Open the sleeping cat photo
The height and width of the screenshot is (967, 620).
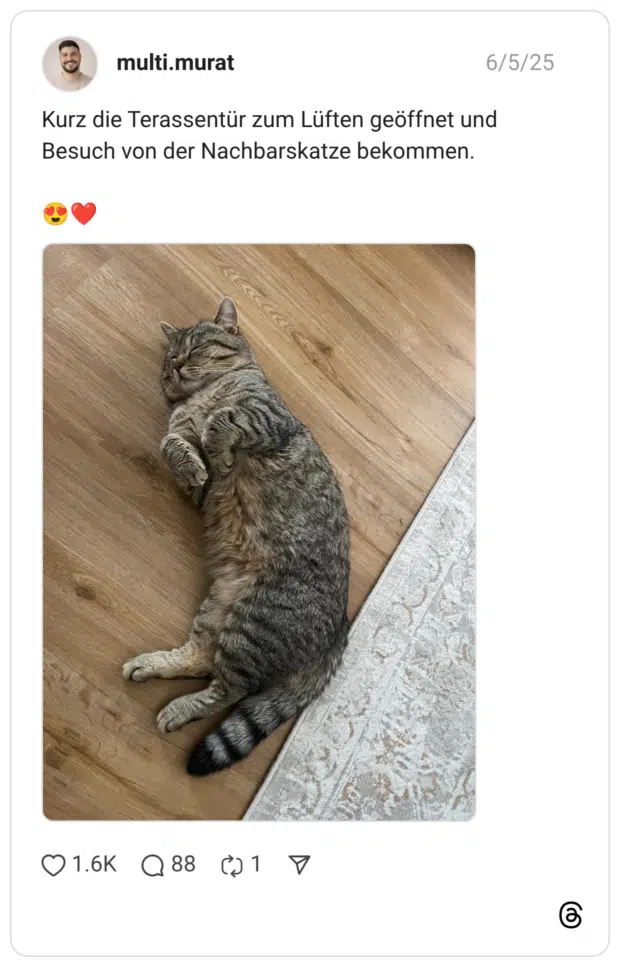259,532
